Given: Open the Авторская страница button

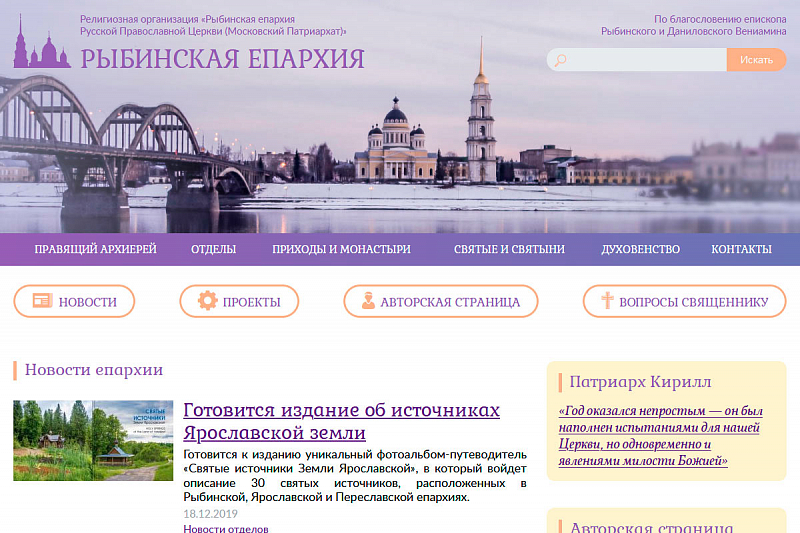Looking at the screenshot, I should [x=441, y=301].
